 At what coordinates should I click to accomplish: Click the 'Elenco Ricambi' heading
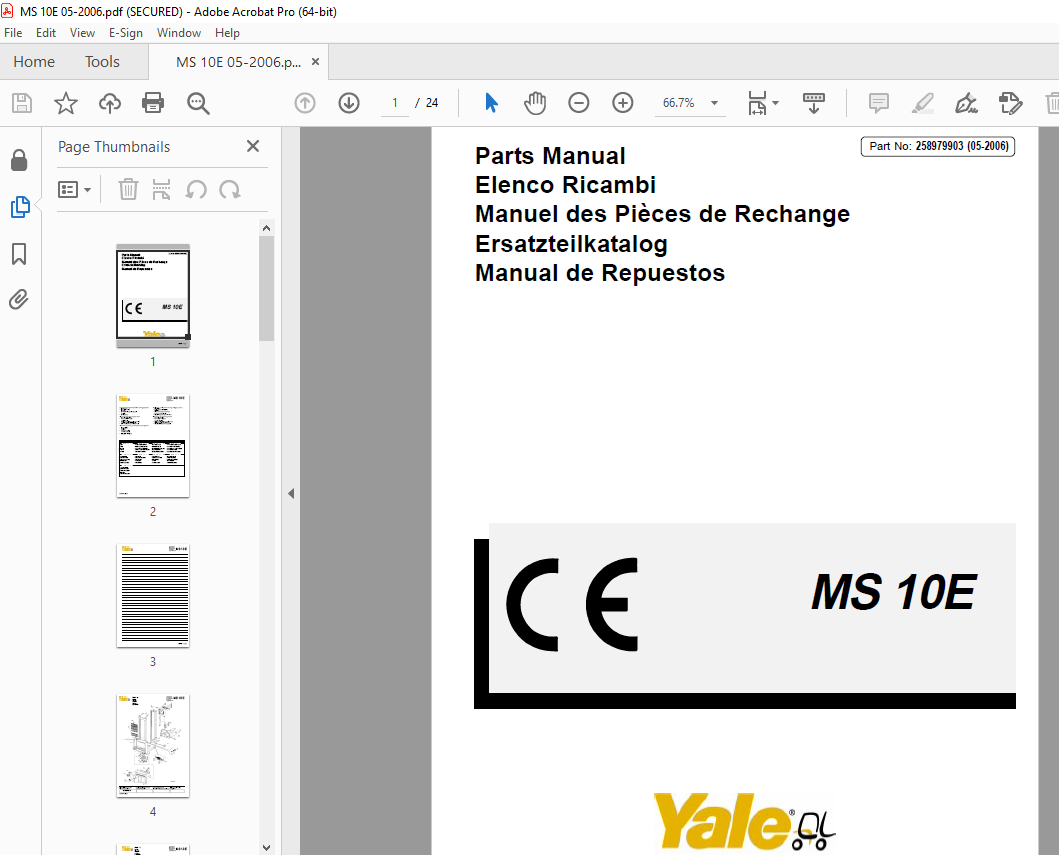(565, 185)
